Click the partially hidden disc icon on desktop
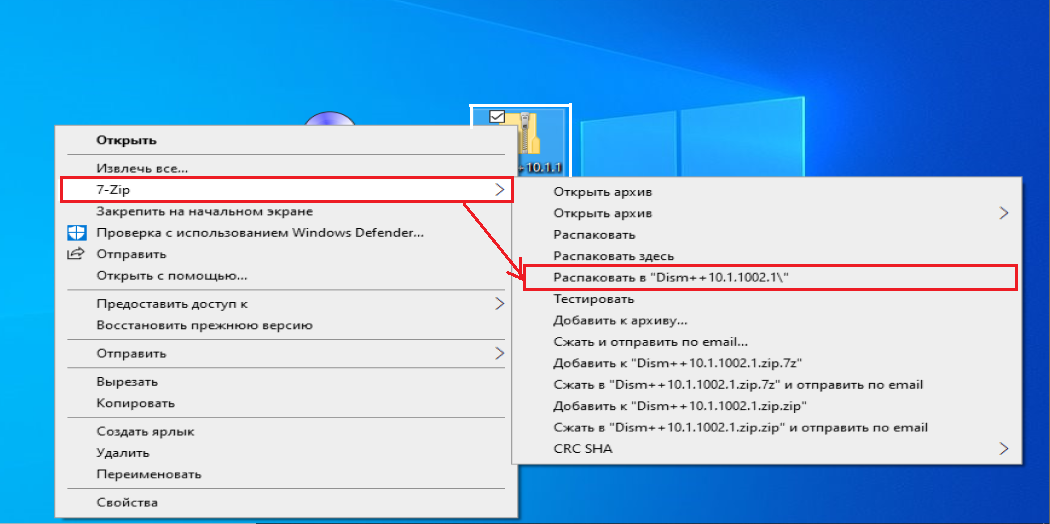The height and width of the screenshot is (524, 1050). point(329,118)
